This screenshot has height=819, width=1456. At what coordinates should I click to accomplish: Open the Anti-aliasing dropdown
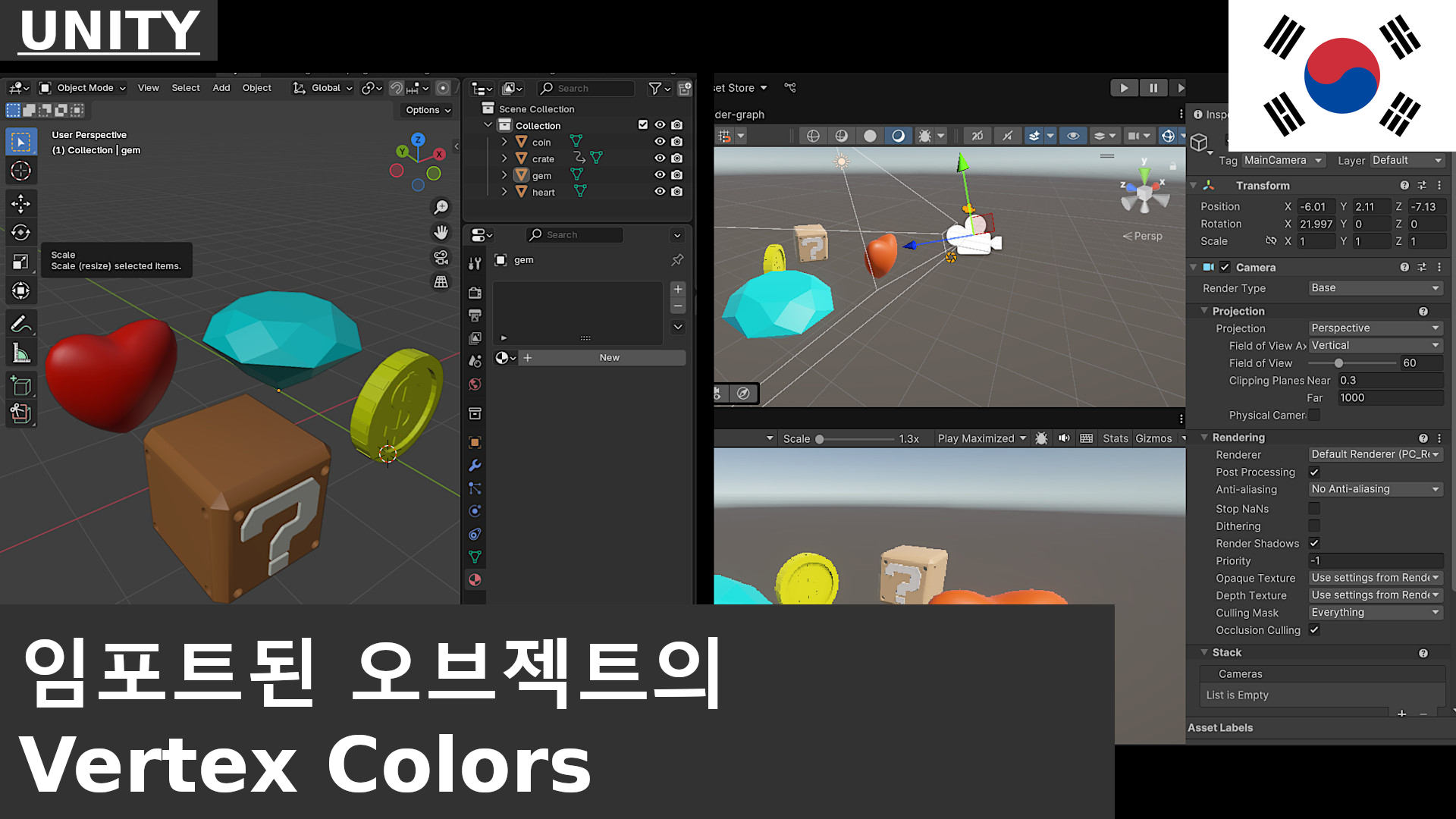pyautogui.click(x=1376, y=489)
